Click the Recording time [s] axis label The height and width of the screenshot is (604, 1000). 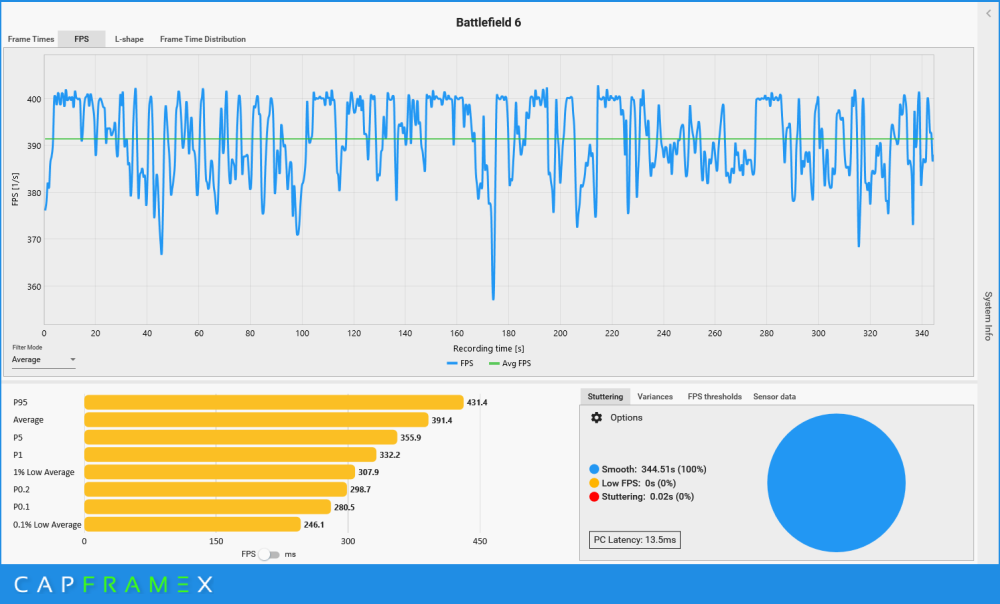click(x=489, y=348)
